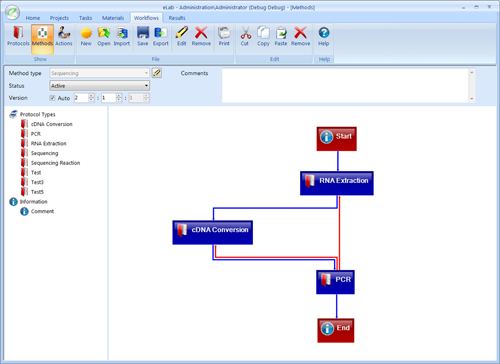Open the Status dropdown
Screen dimensions: 500x364
click(99, 86)
